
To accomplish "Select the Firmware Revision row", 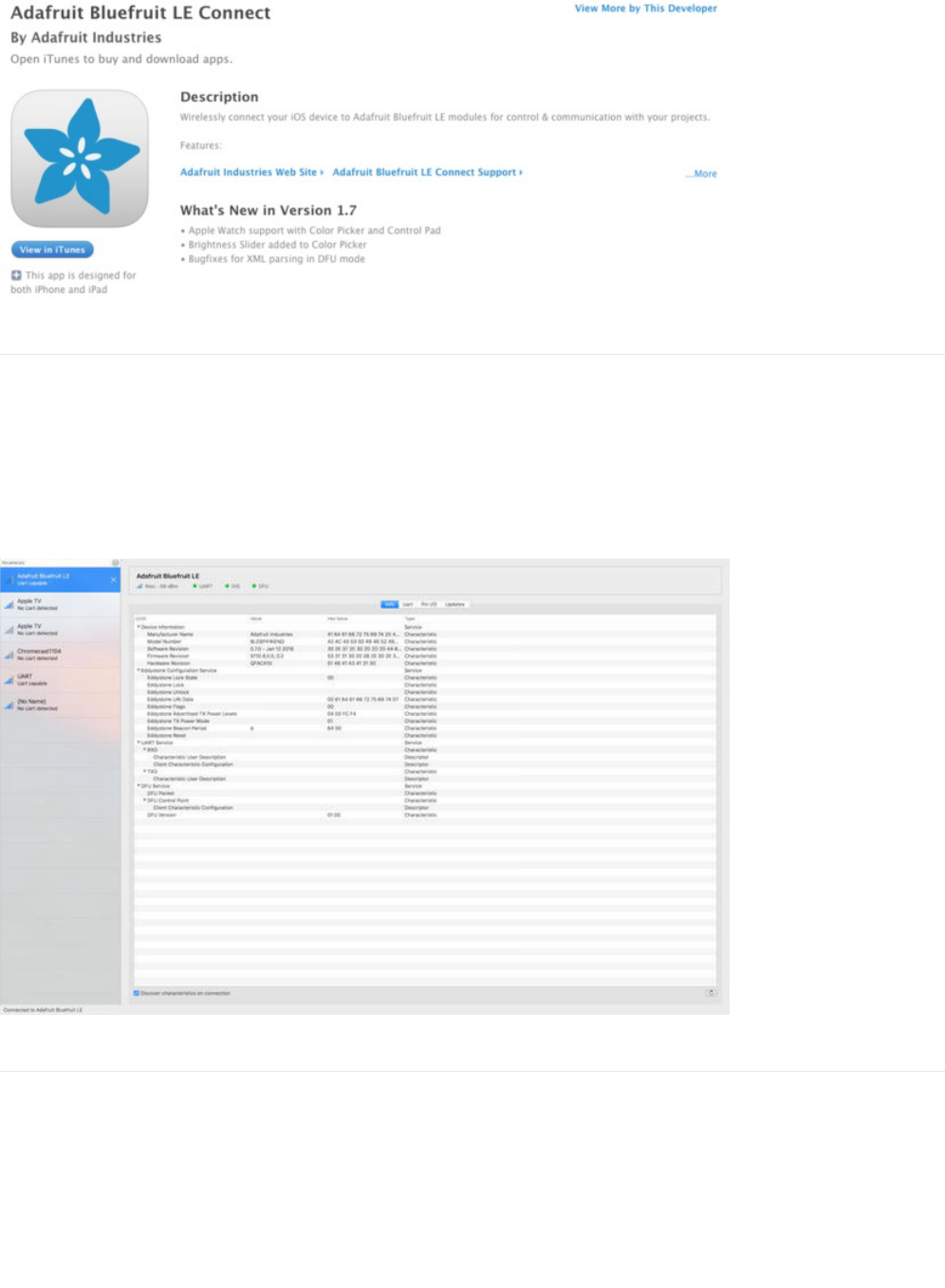I will pyautogui.click(x=425, y=655).
